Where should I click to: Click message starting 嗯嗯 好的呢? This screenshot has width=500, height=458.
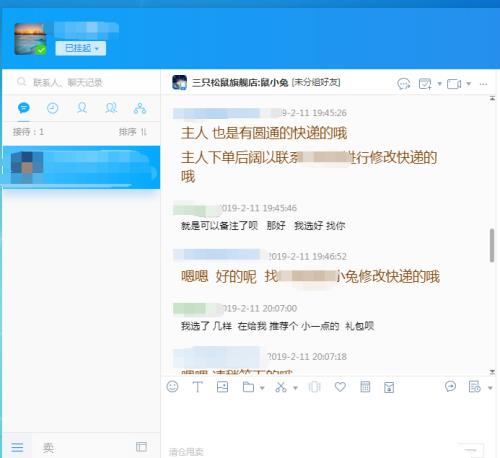310,276
